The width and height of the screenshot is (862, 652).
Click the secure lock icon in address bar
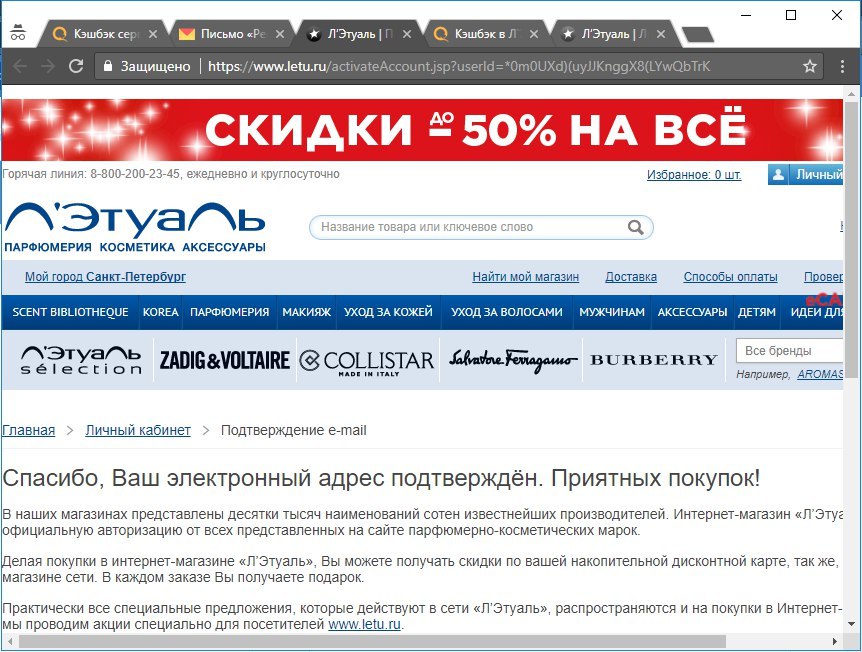pos(108,66)
